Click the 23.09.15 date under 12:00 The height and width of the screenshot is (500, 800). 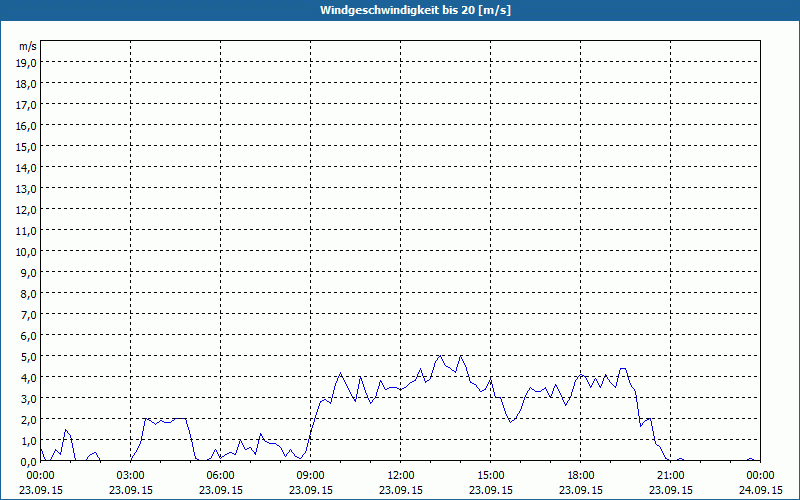tap(401, 490)
